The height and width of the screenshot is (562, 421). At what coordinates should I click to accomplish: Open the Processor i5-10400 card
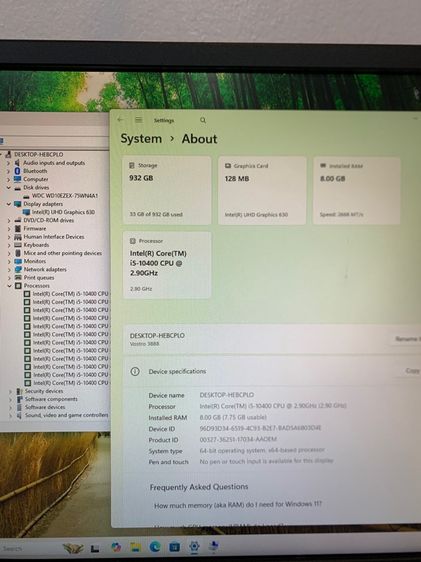[167, 265]
